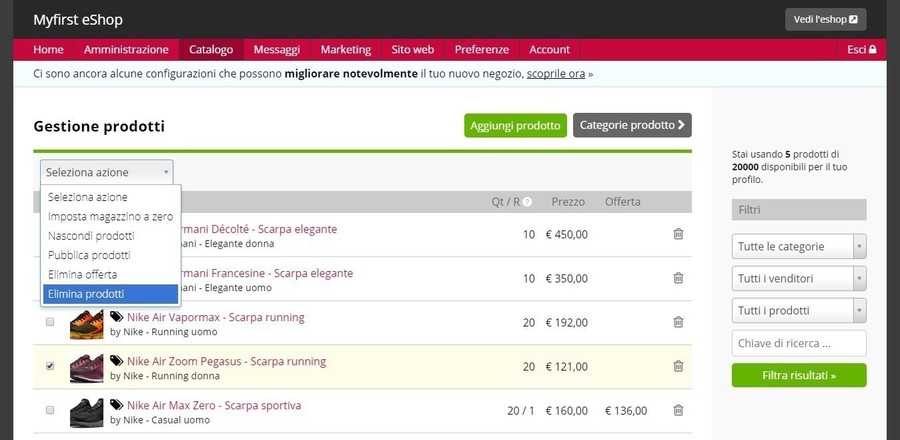Click the € 450,00 price value
Screen dimensions: 900x440
pos(567,235)
